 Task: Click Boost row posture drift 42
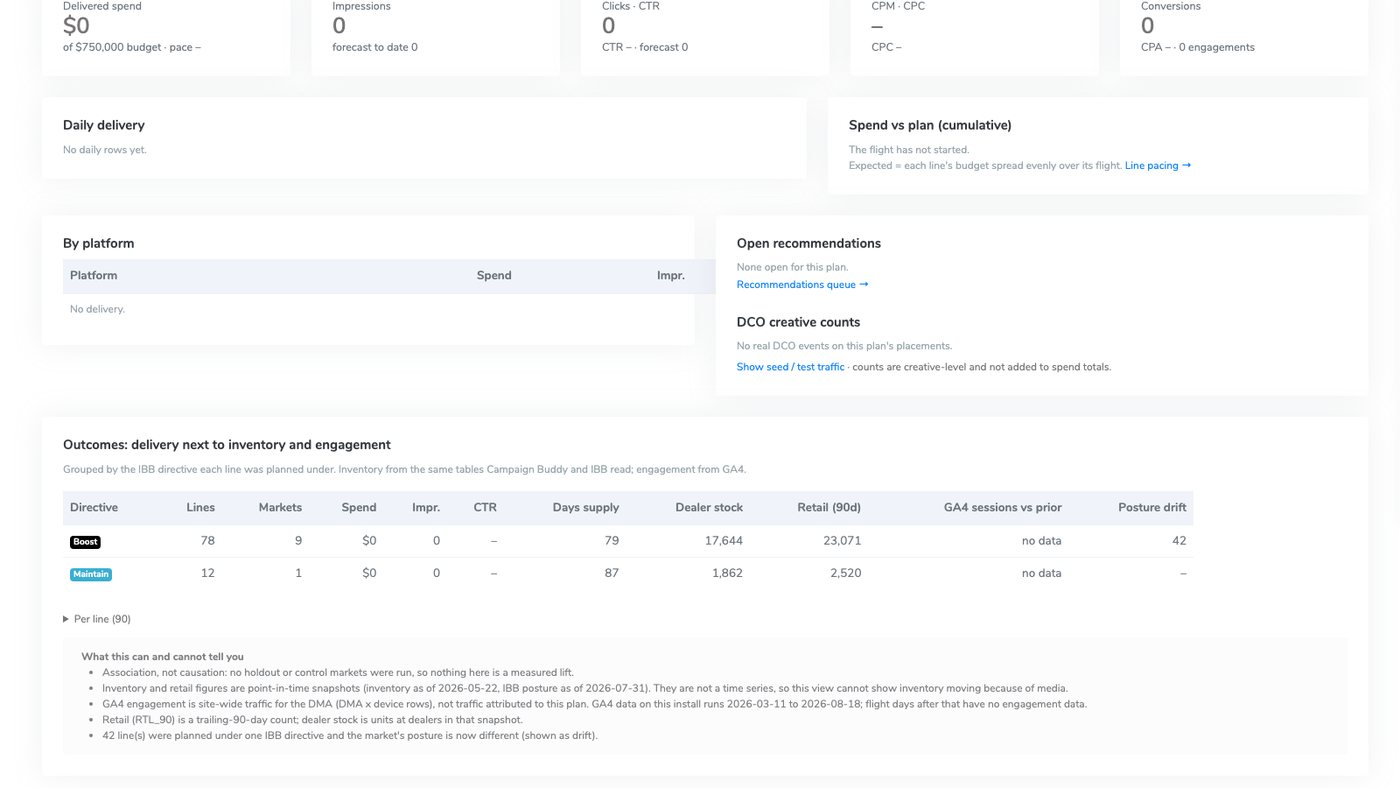tap(1179, 541)
